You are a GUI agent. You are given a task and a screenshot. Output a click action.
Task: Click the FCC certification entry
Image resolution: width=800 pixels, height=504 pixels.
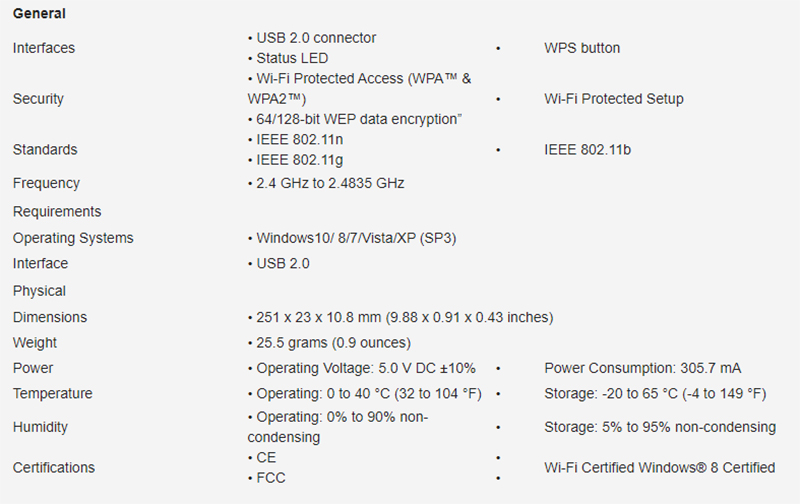(271, 478)
